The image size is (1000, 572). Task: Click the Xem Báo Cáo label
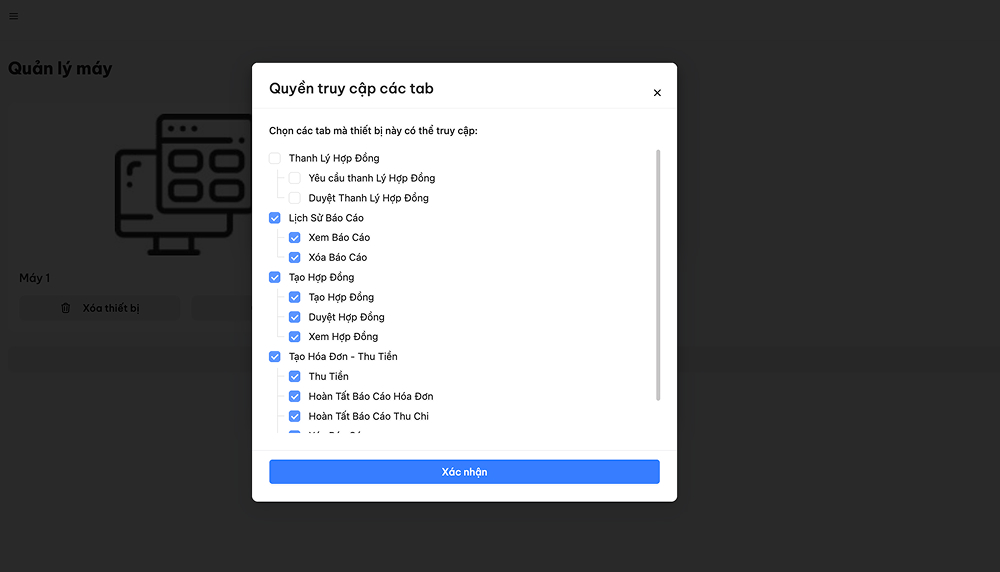click(x=339, y=238)
